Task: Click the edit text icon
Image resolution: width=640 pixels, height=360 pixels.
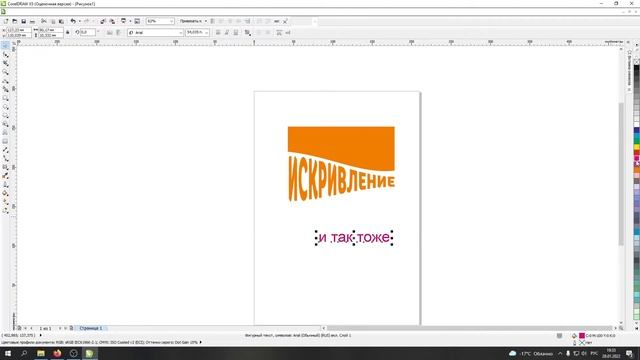Action: pos(288,33)
